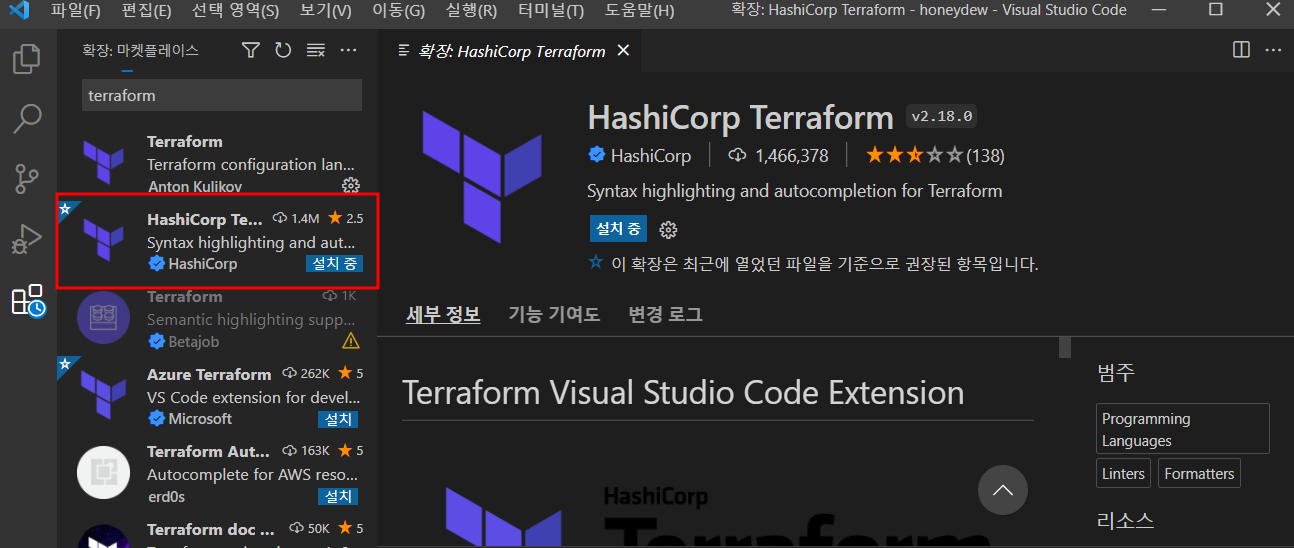The width and height of the screenshot is (1294, 548).
Task: Open the 편집(E) menu
Action: click(146, 11)
